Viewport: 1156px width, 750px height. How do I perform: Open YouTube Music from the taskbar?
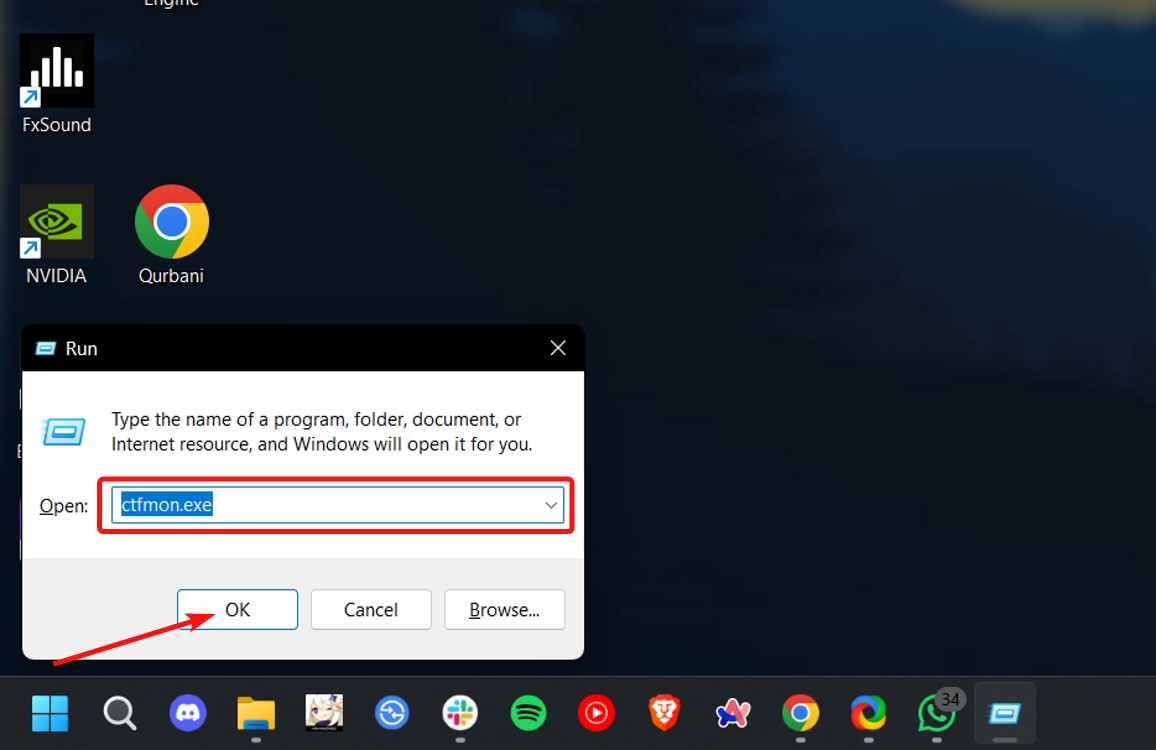(596, 714)
